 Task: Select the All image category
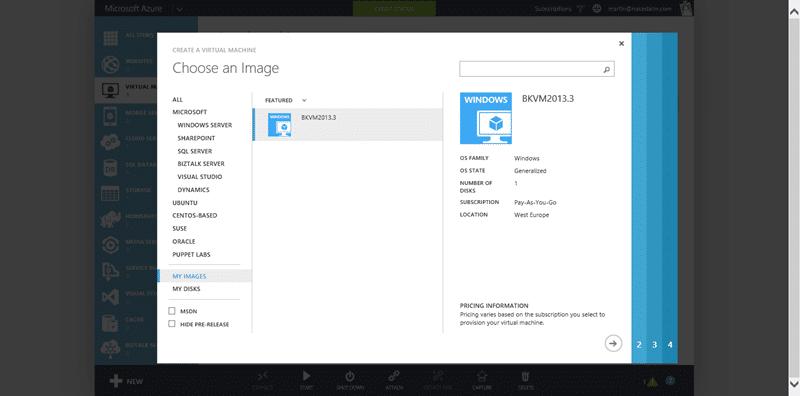point(178,100)
